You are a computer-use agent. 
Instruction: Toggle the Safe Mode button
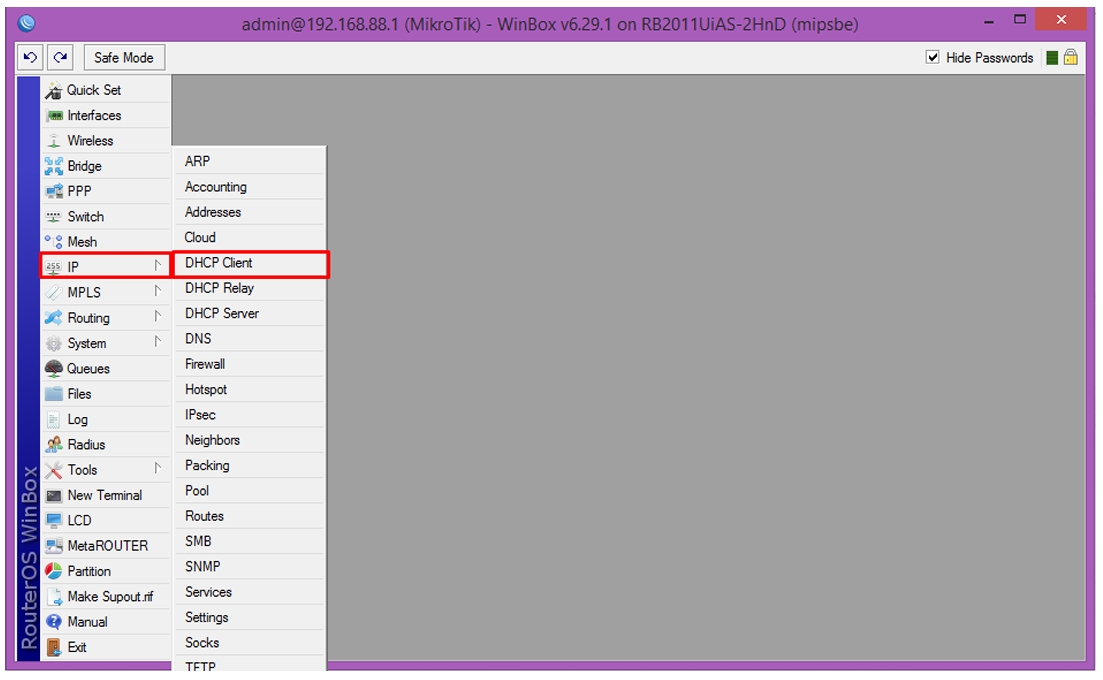pos(125,58)
